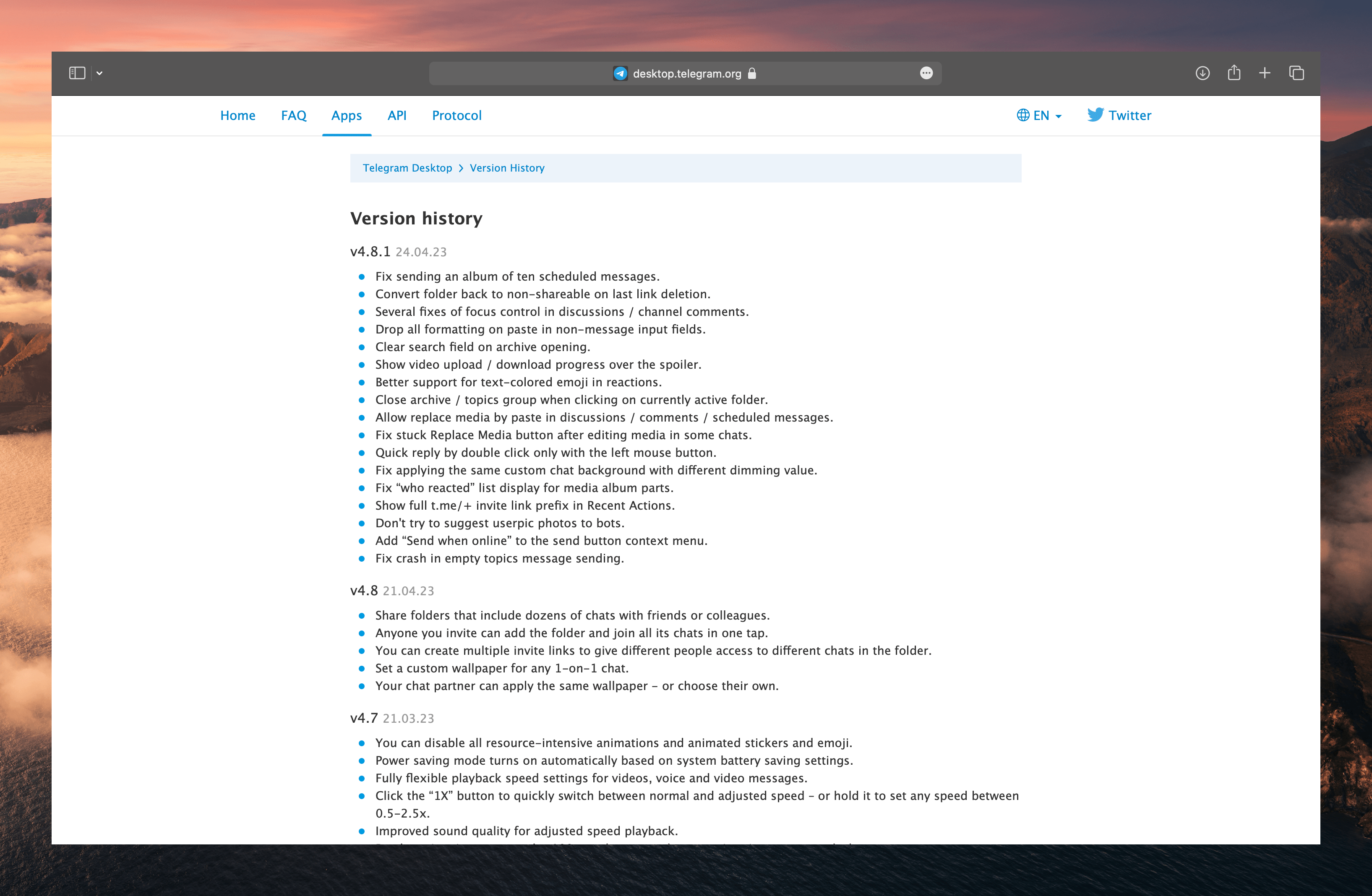Open the API page

[397, 115]
